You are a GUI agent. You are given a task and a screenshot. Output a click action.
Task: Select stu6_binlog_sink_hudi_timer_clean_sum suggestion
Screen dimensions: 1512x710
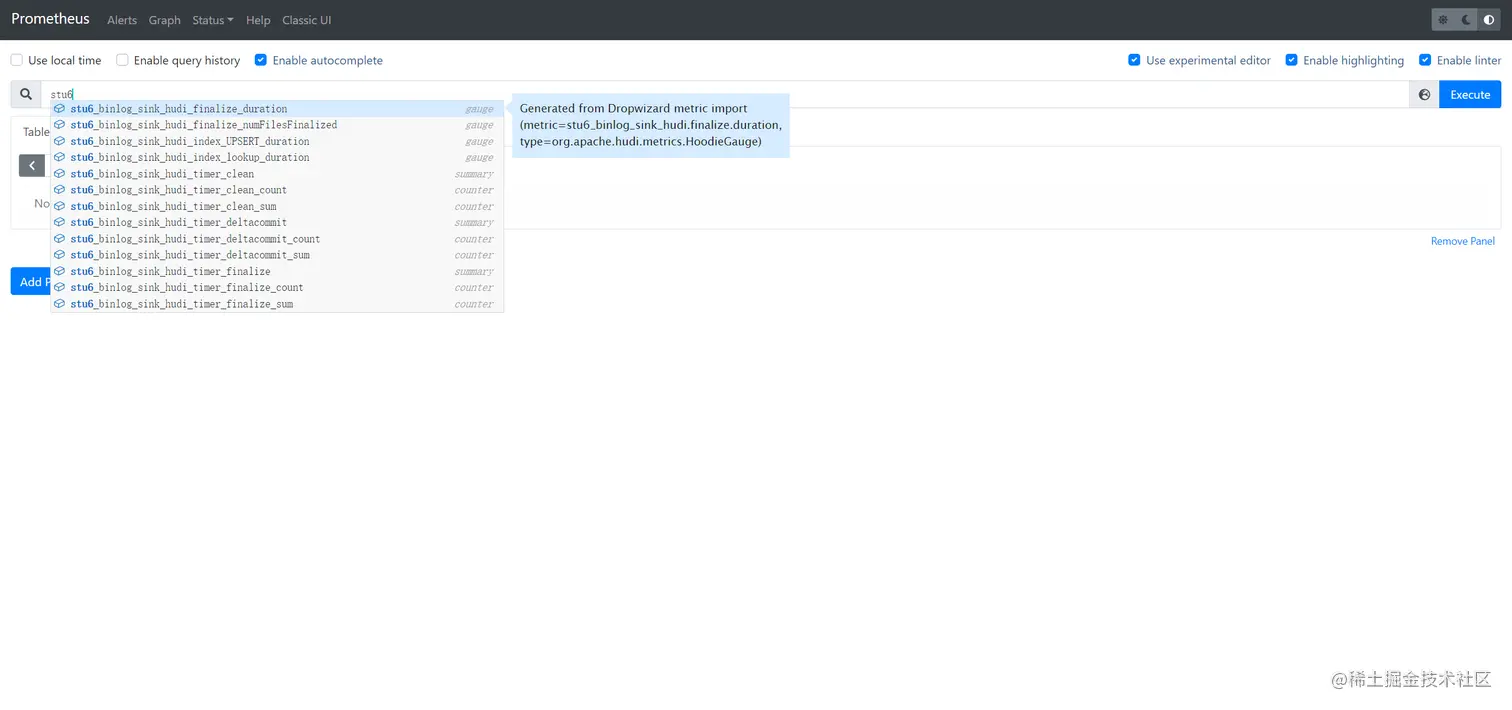coord(277,206)
